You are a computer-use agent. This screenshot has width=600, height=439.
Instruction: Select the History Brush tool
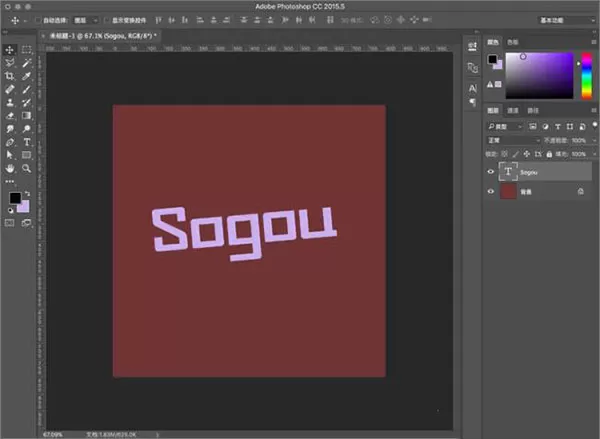(x=26, y=102)
